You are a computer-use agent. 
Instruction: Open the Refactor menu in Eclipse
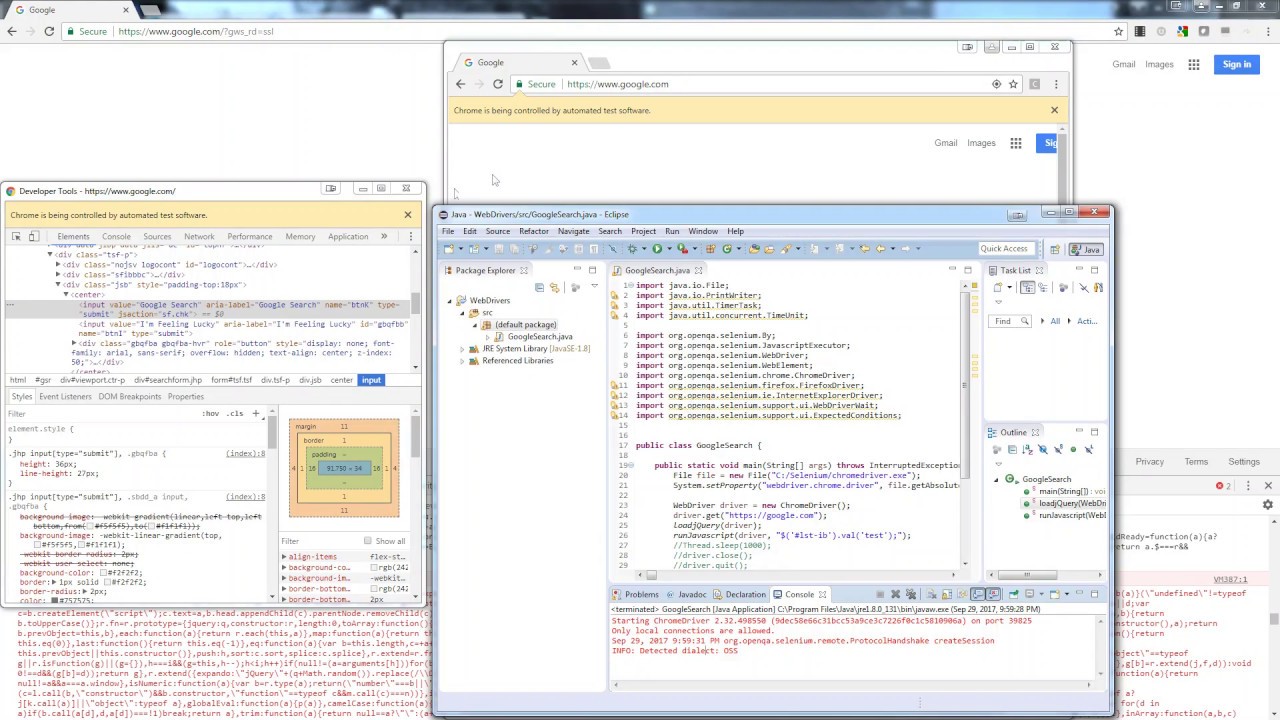[533, 231]
